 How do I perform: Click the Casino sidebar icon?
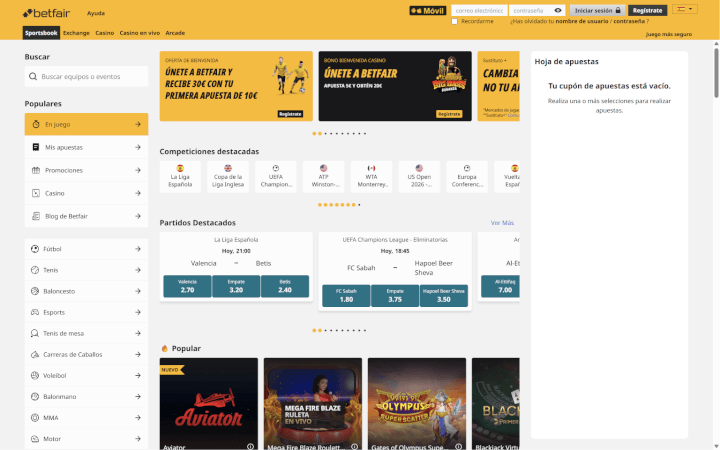click(x=36, y=193)
